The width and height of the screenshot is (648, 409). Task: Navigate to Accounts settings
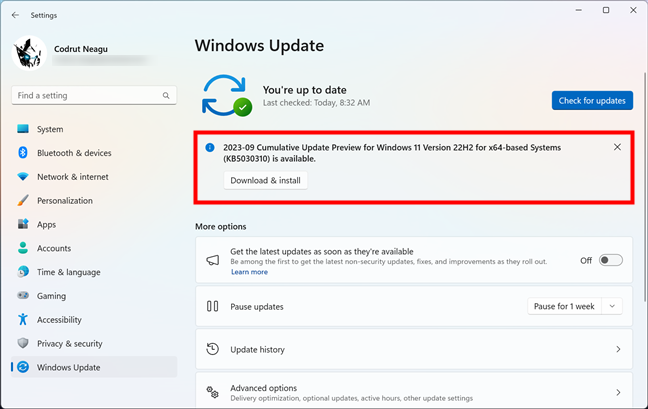coord(94,248)
